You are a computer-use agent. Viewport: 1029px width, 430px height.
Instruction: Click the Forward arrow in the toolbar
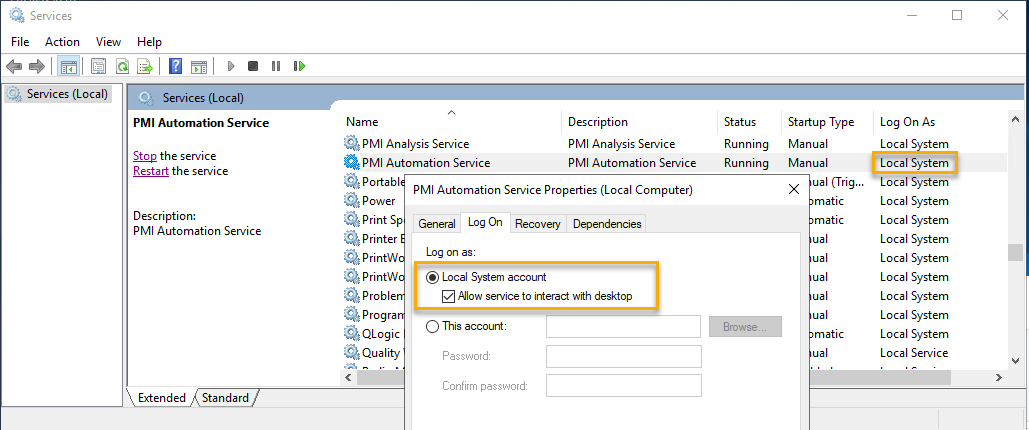[37, 66]
